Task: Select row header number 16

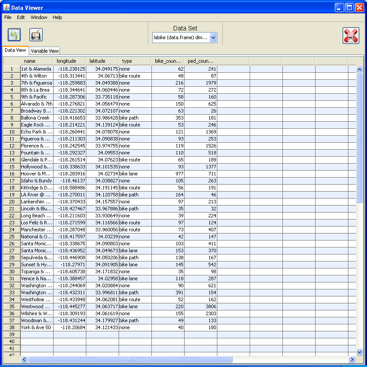Action: tap(12, 174)
